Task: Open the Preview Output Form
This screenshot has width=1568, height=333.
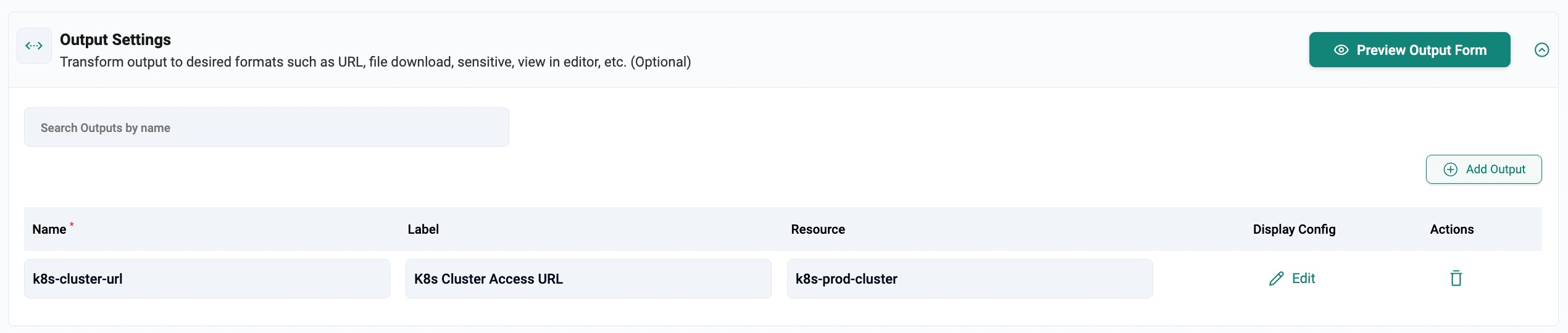Action: click(x=1409, y=50)
